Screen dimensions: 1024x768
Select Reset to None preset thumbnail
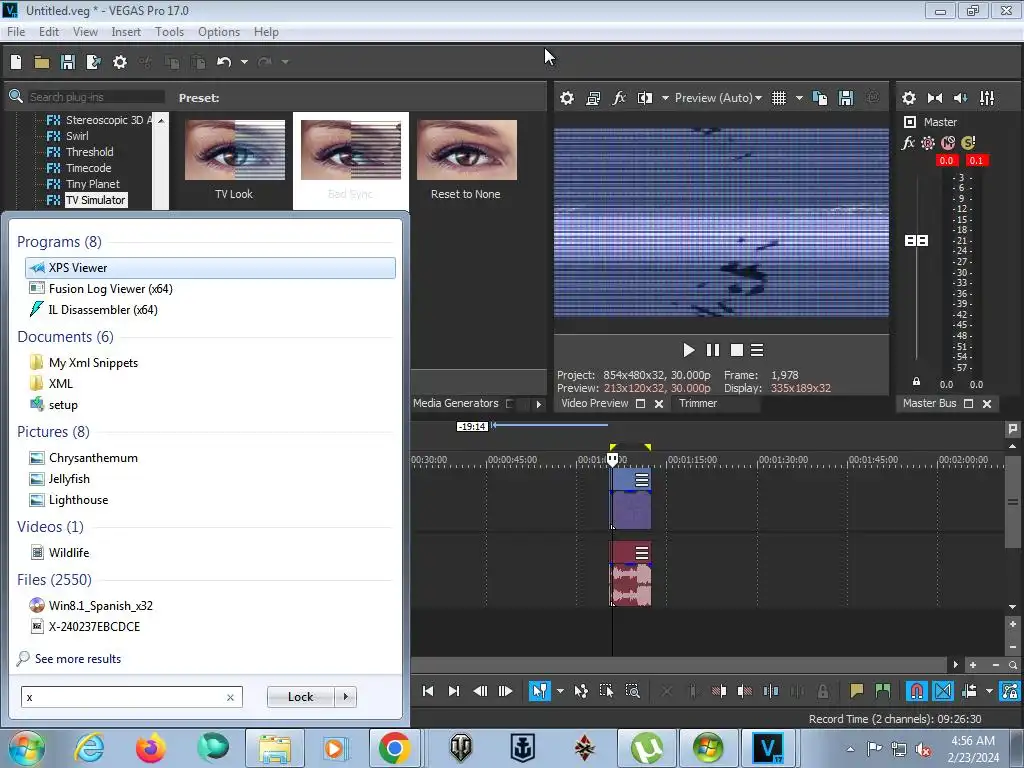(467, 150)
